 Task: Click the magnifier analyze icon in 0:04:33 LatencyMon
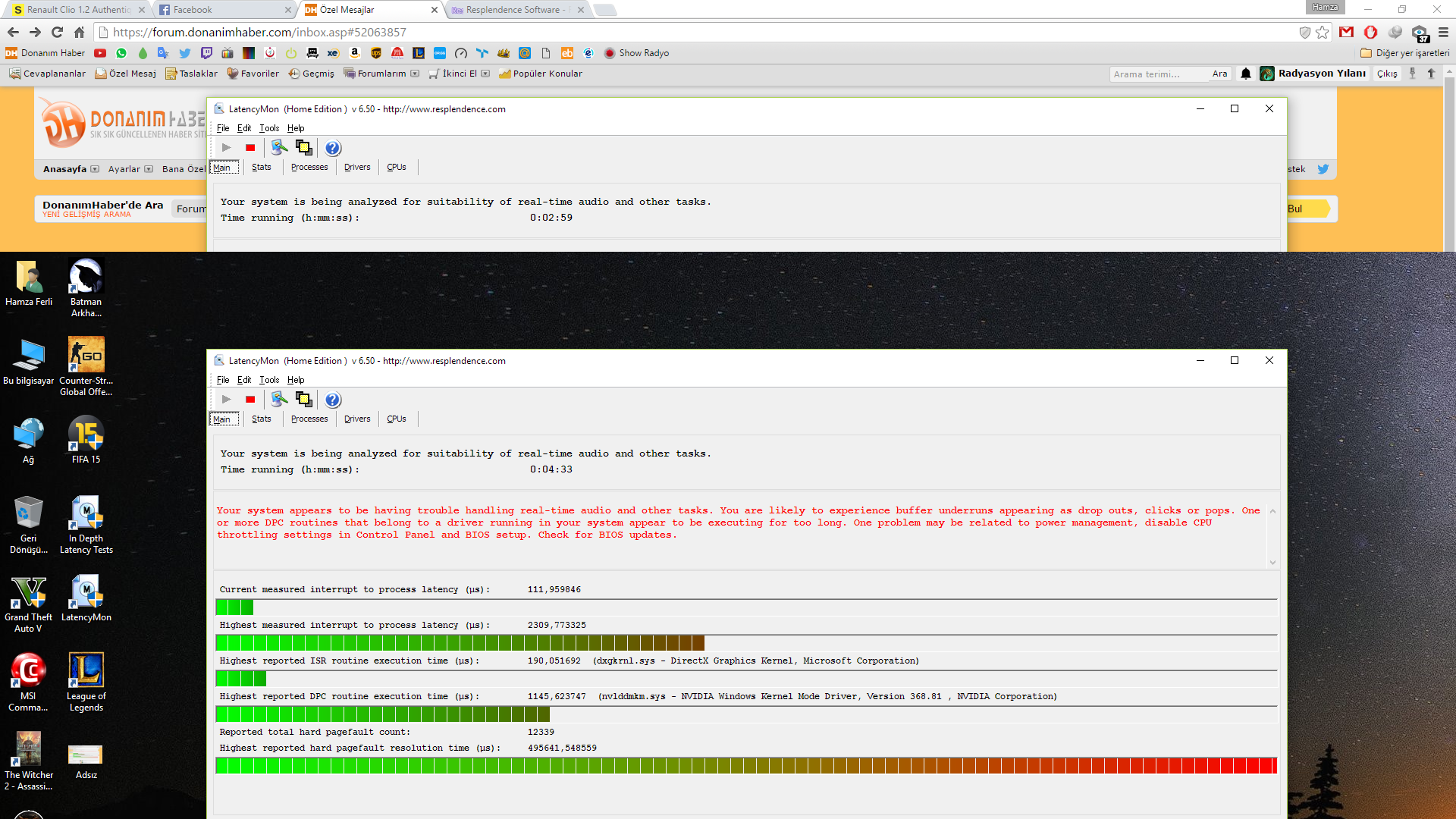[279, 399]
